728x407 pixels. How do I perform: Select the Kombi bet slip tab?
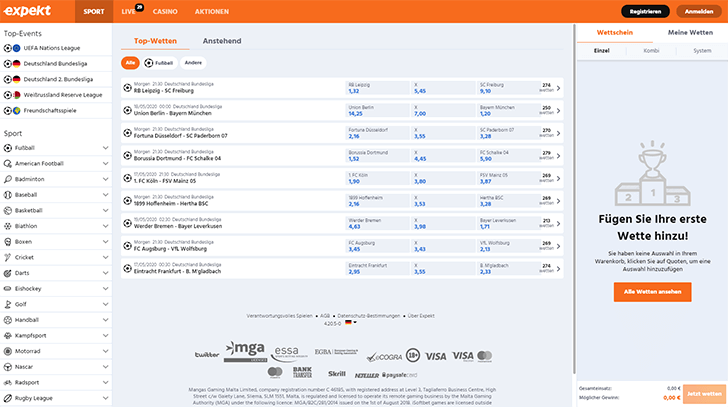pos(651,51)
